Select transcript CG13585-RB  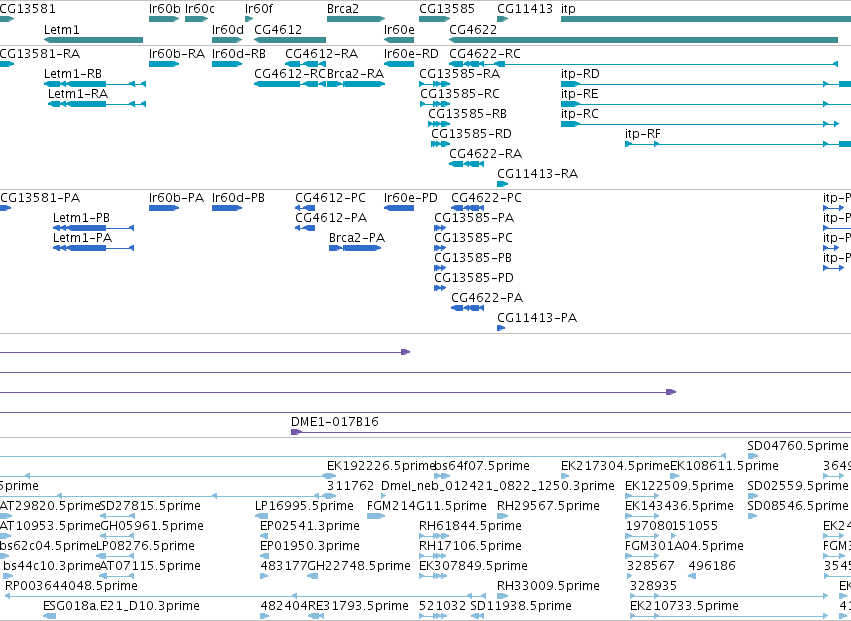tap(467, 113)
